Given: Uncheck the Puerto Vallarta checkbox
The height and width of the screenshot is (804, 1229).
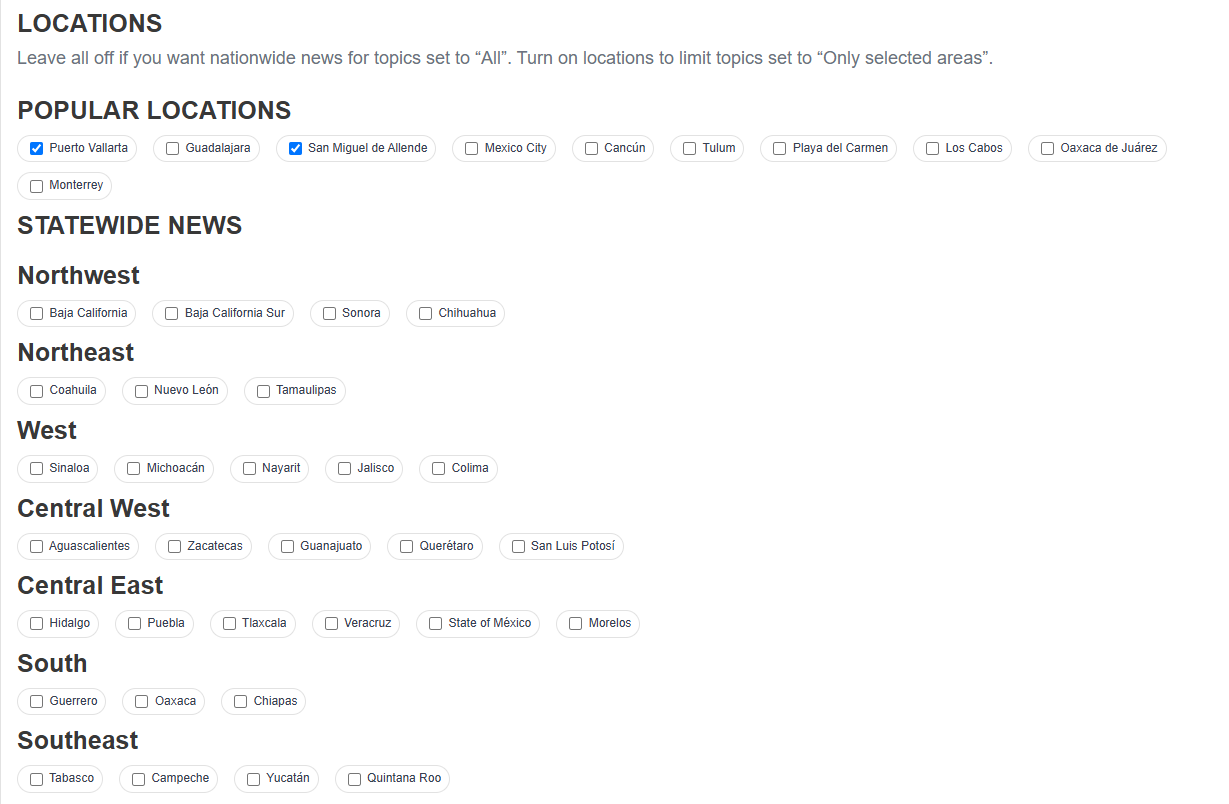Looking at the screenshot, I should pyautogui.click(x=37, y=149).
